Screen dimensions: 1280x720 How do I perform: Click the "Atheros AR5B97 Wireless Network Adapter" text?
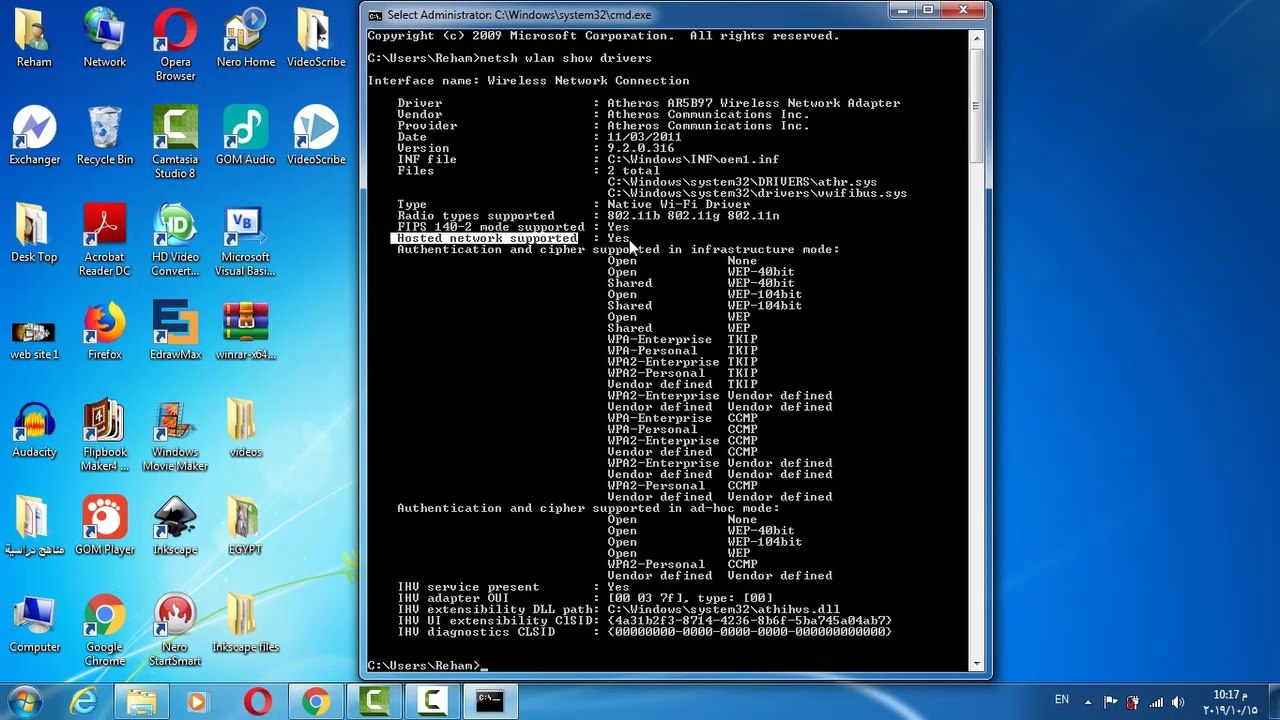[753, 103]
